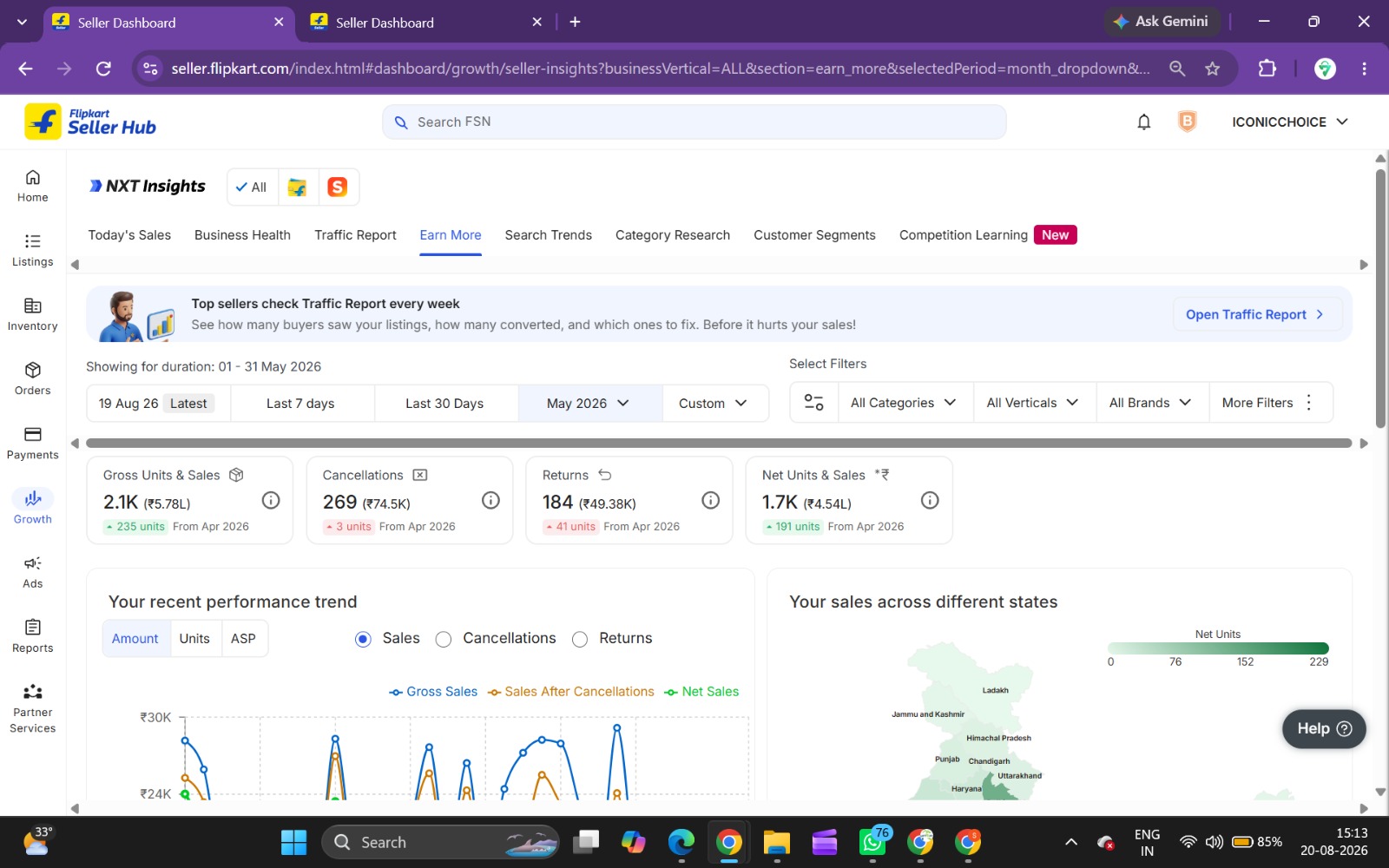Open Microsoft Edge from the taskbar
This screenshot has height=868, width=1389.
pos(681,842)
